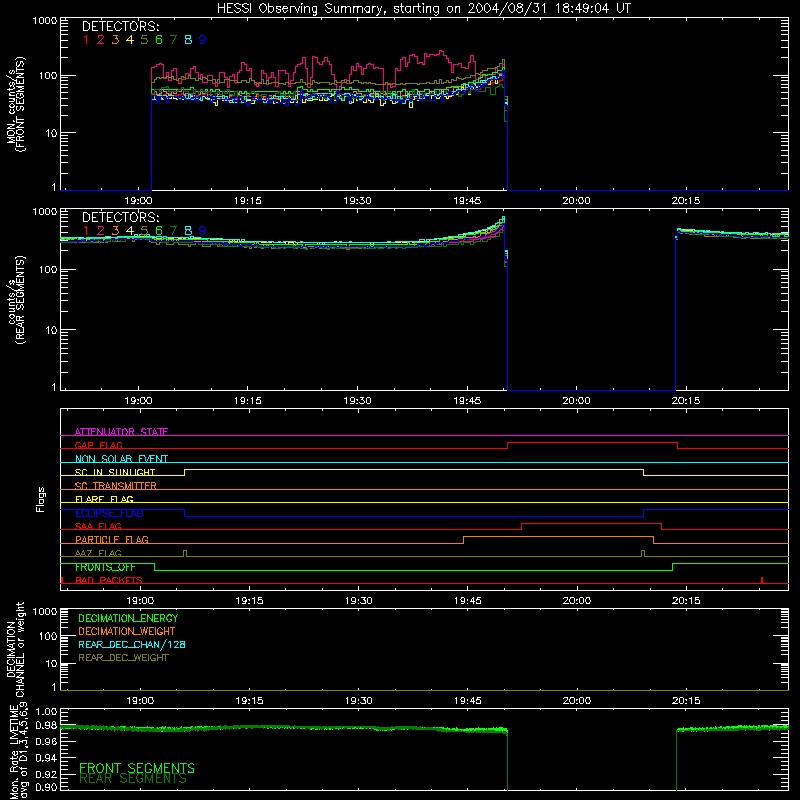The height and width of the screenshot is (800, 800).
Task: Click the raised SAA_FLAG segment
Action: tap(591, 524)
